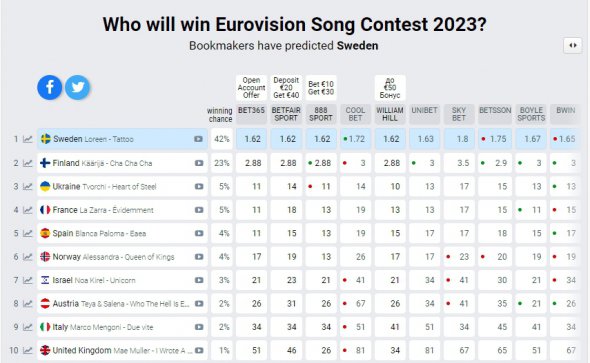Screen dimensions: 590x363
Task: Open the trend chart icon for Sweden
Action: [27, 139]
